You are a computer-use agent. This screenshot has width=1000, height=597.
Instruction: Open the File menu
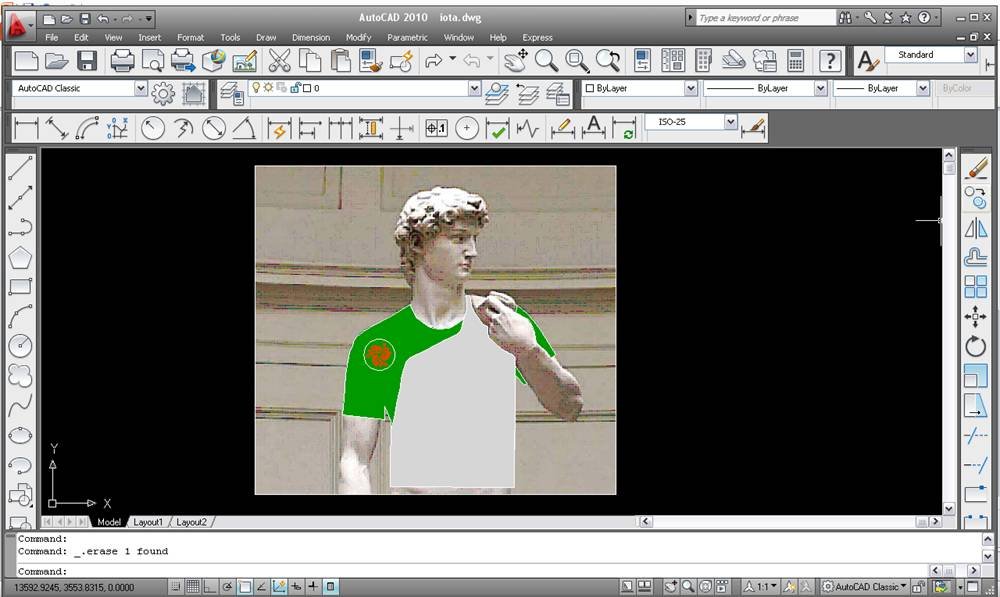[52, 38]
